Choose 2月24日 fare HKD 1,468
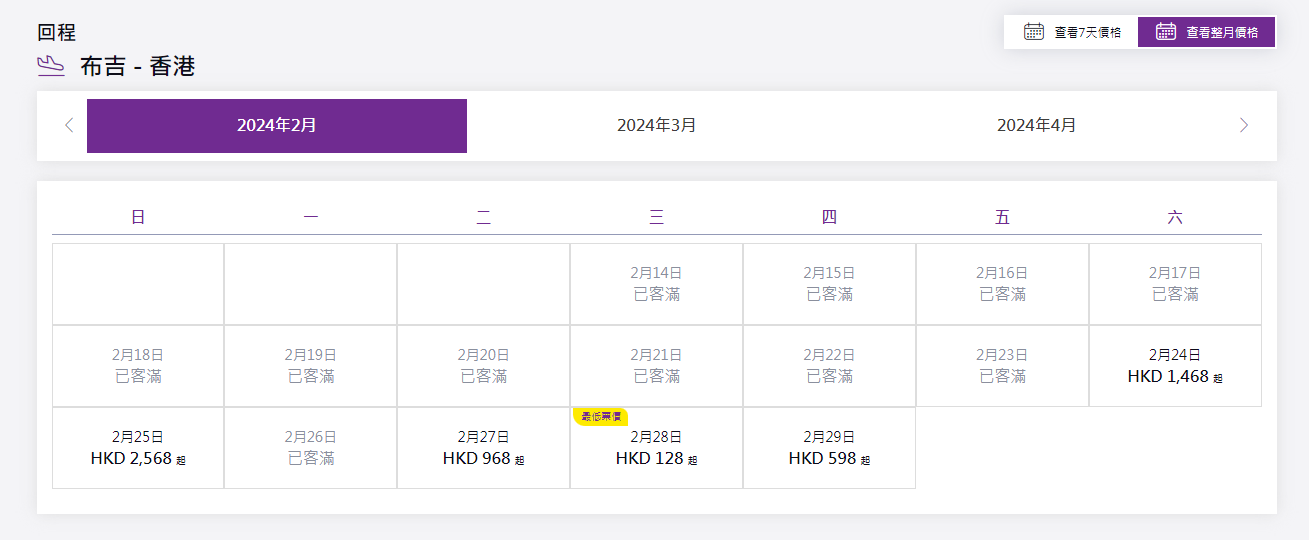1309x540 pixels. coord(1175,366)
